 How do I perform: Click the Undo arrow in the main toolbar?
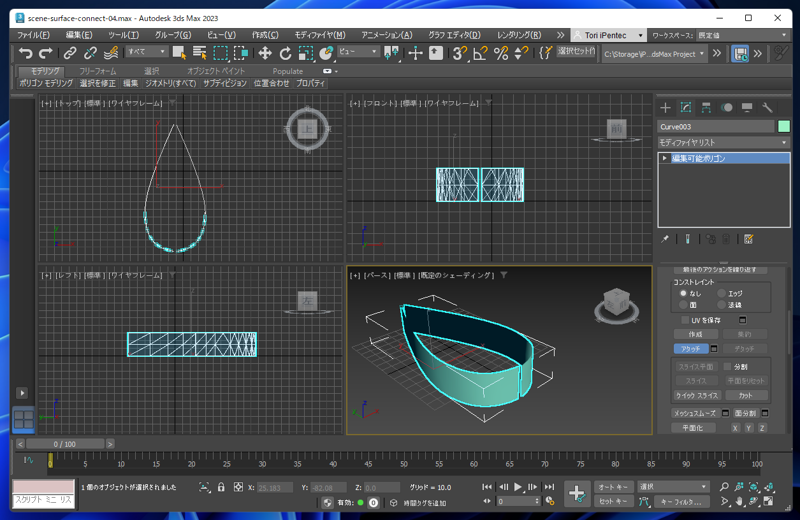coord(25,53)
